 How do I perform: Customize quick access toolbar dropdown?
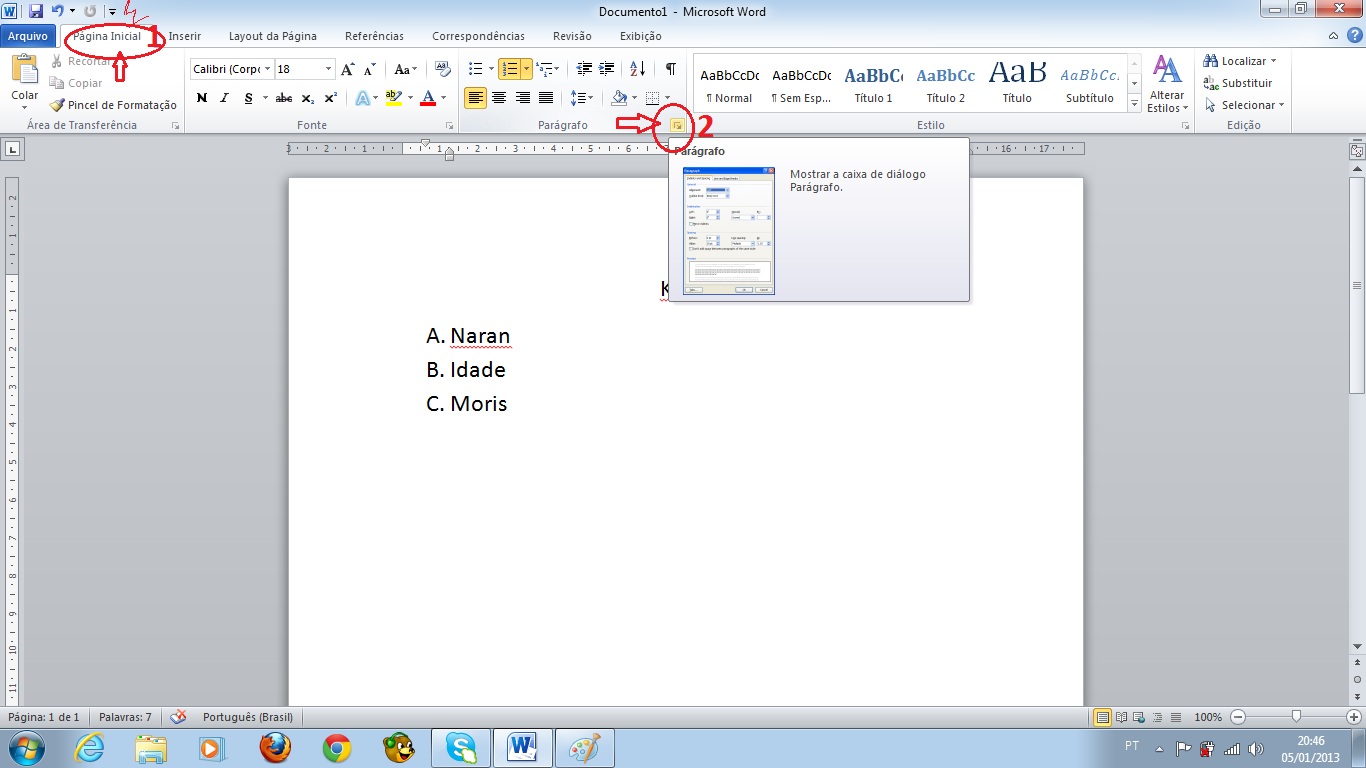pos(112,11)
